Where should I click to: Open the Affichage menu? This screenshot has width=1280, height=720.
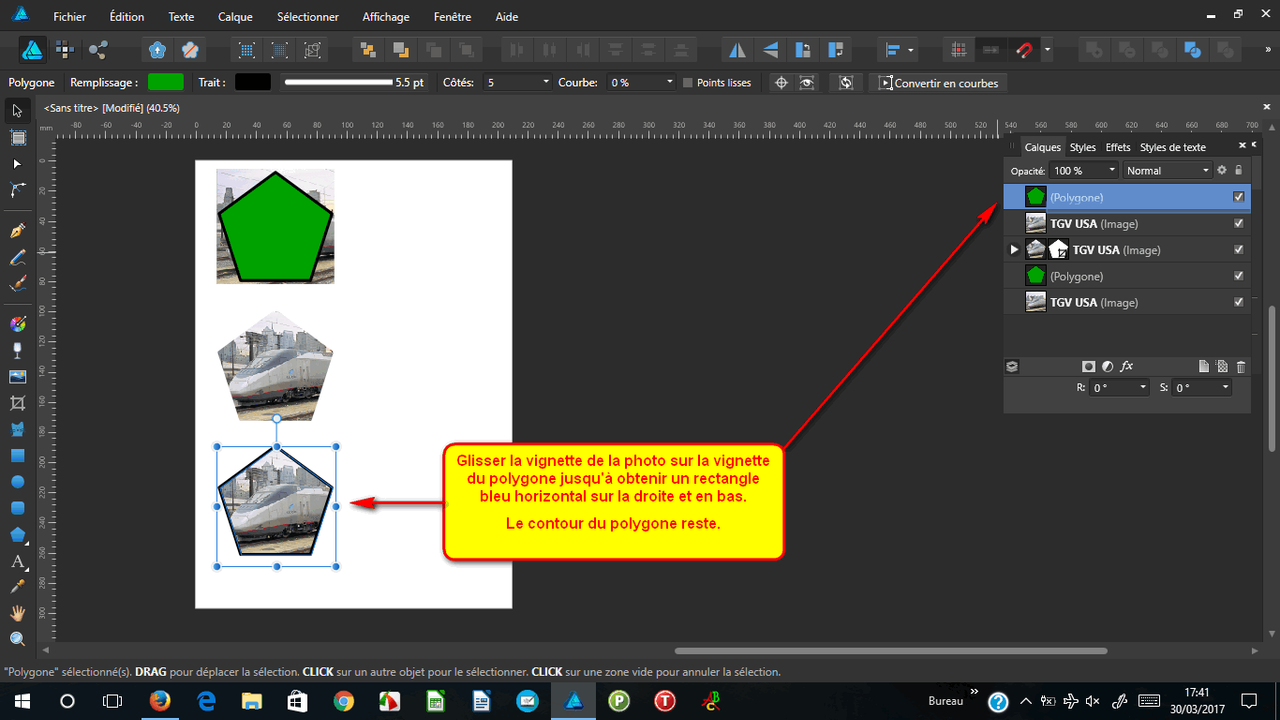point(386,17)
